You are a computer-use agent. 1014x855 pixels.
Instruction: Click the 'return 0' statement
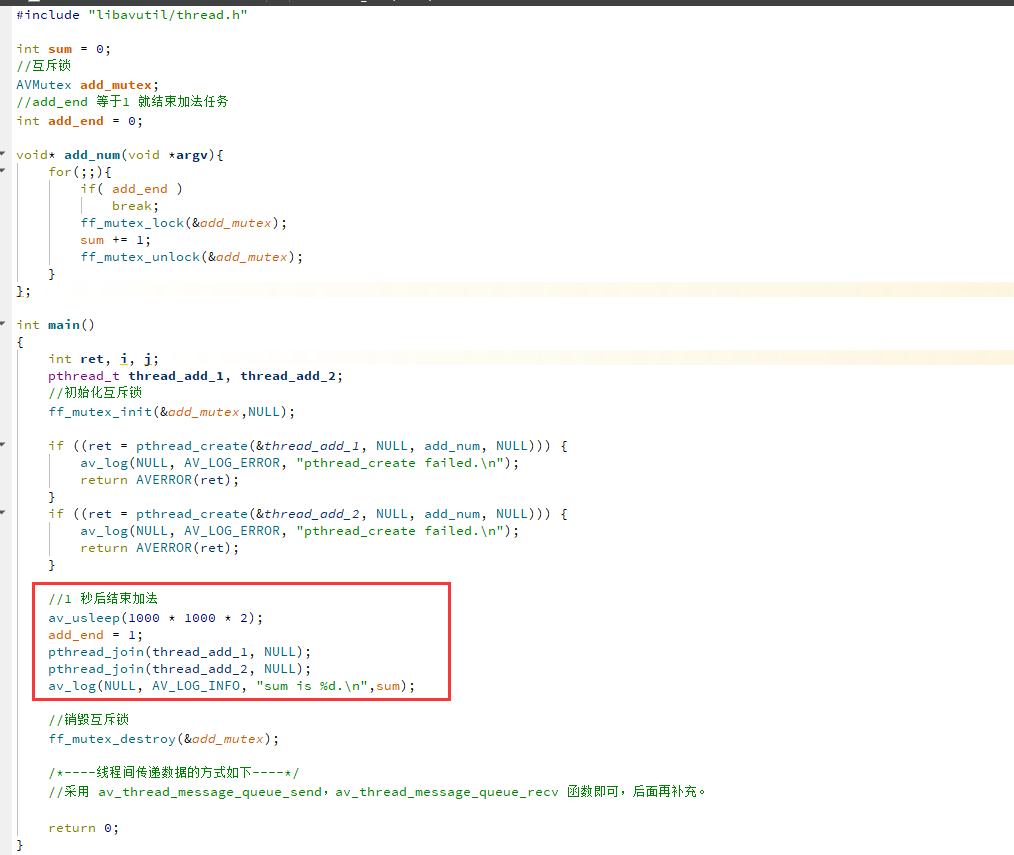pos(84,828)
